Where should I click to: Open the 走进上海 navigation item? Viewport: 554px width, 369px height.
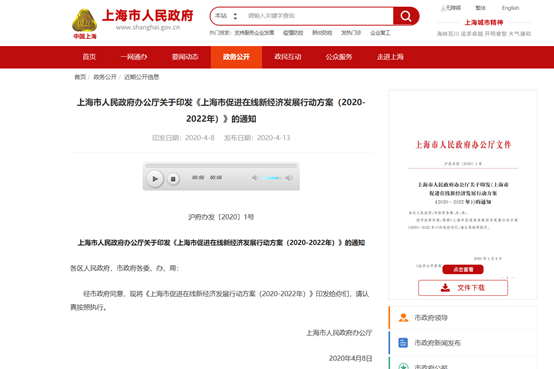[x=390, y=57]
